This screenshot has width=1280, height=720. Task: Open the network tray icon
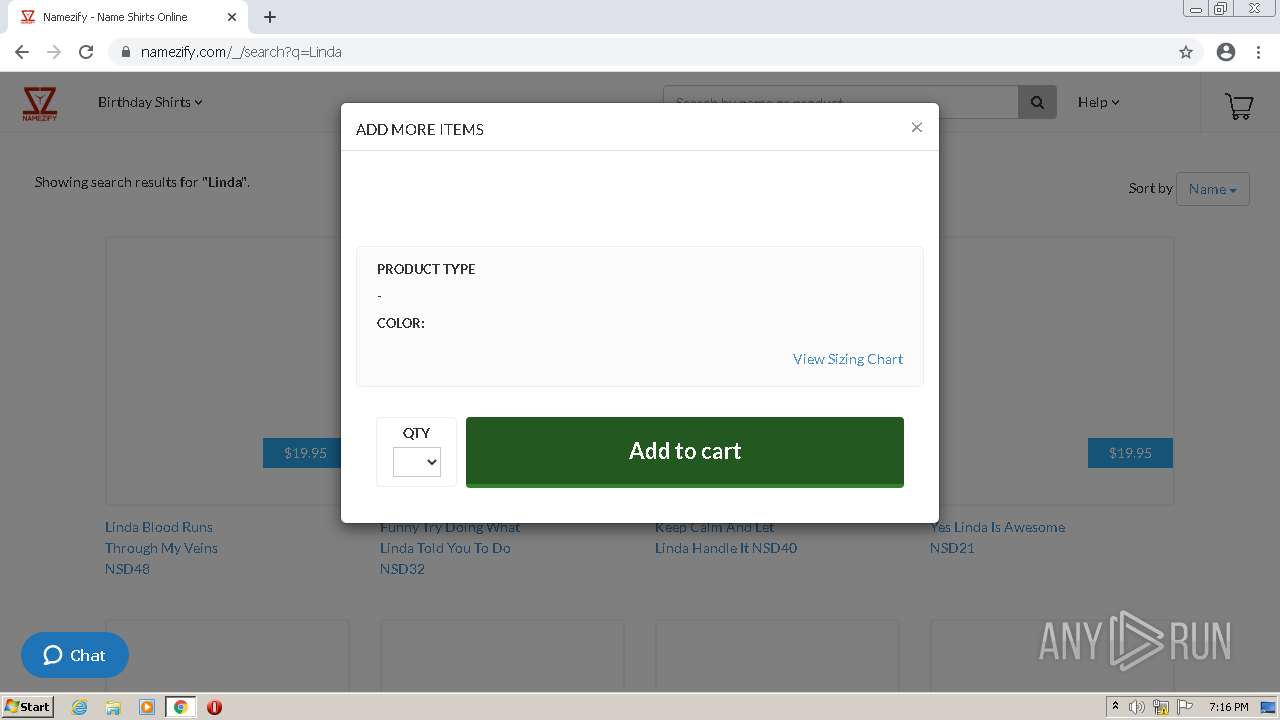pyautogui.click(x=1161, y=707)
